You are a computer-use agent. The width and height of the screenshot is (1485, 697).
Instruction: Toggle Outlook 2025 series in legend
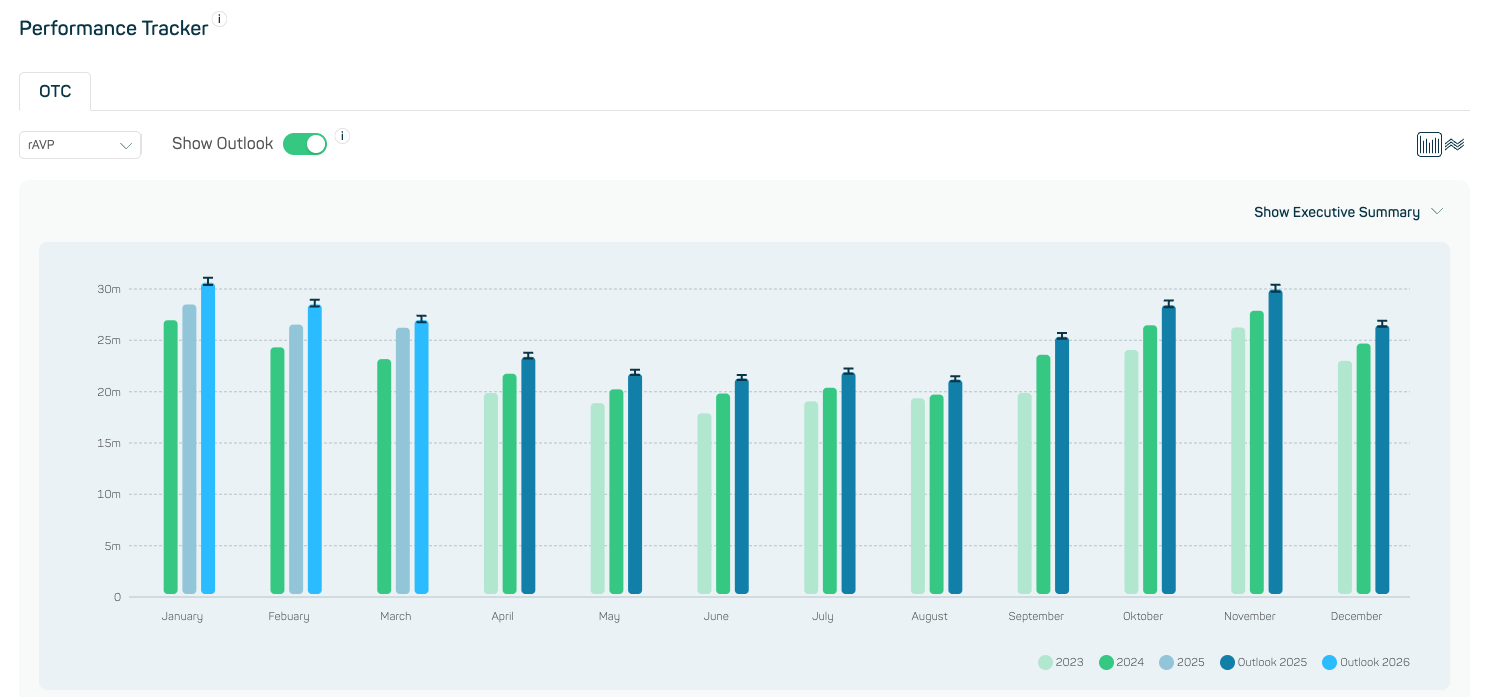click(x=1263, y=662)
